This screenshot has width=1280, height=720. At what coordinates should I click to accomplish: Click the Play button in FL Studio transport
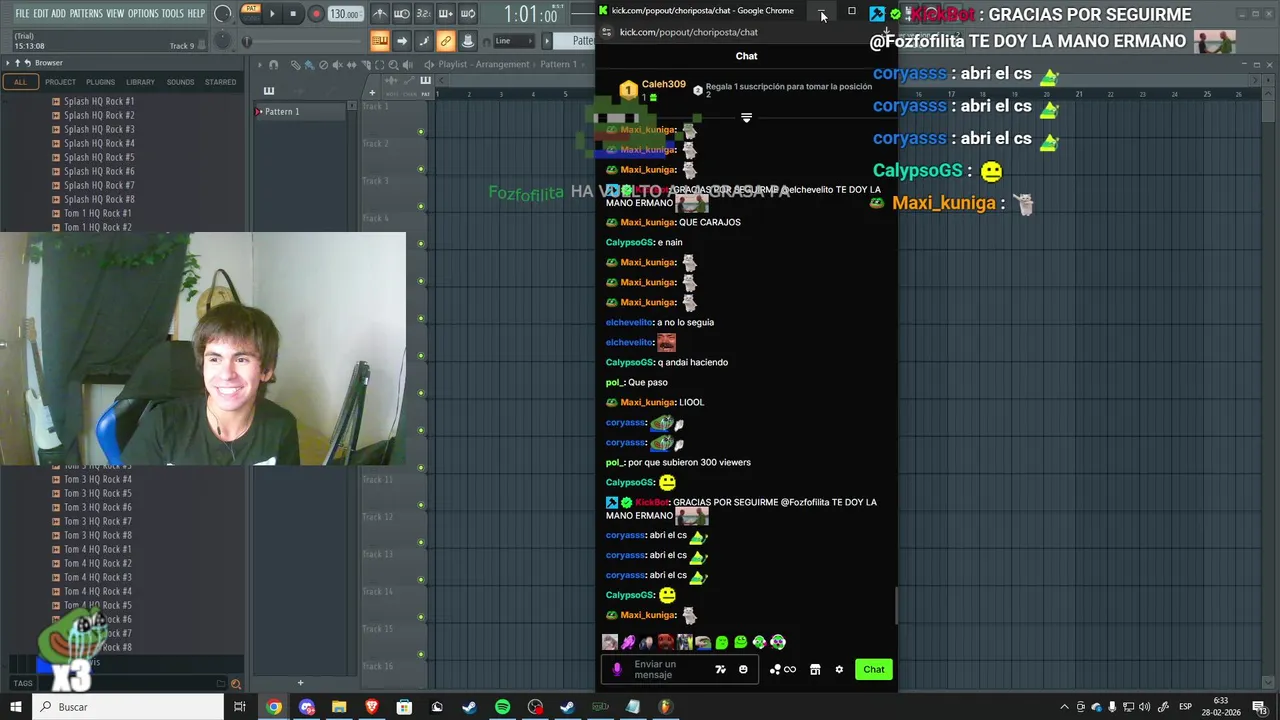point(272,13)
